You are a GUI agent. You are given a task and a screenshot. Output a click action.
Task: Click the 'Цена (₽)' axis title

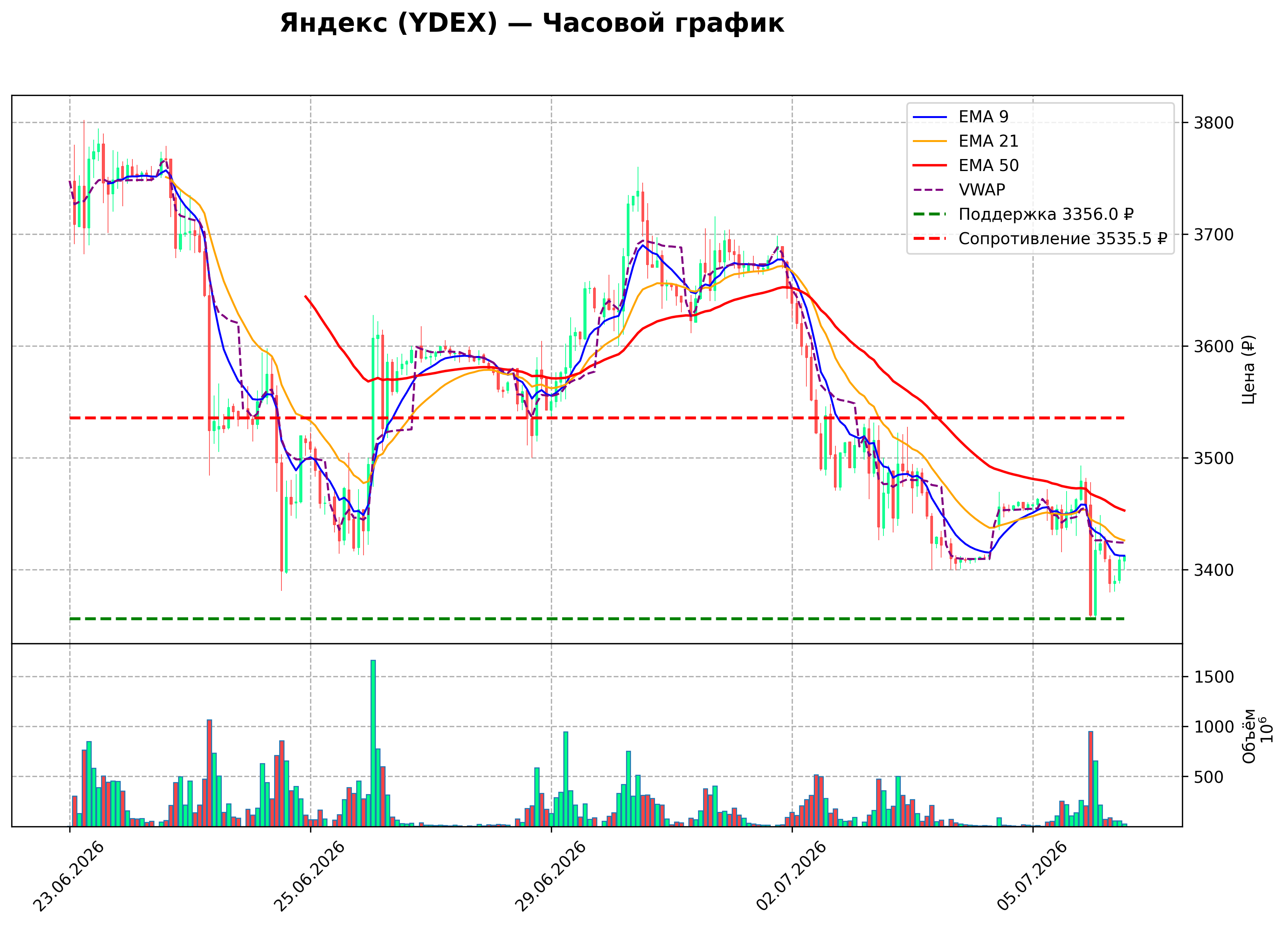click(x=1249, y=370)
